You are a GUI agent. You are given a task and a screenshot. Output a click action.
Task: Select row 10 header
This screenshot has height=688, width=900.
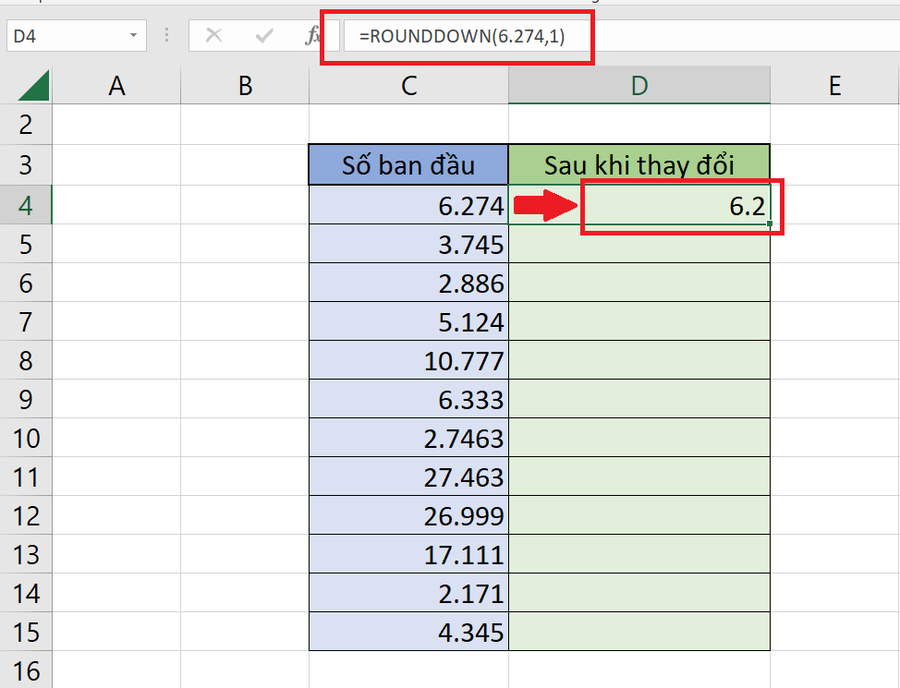point(26,438)
